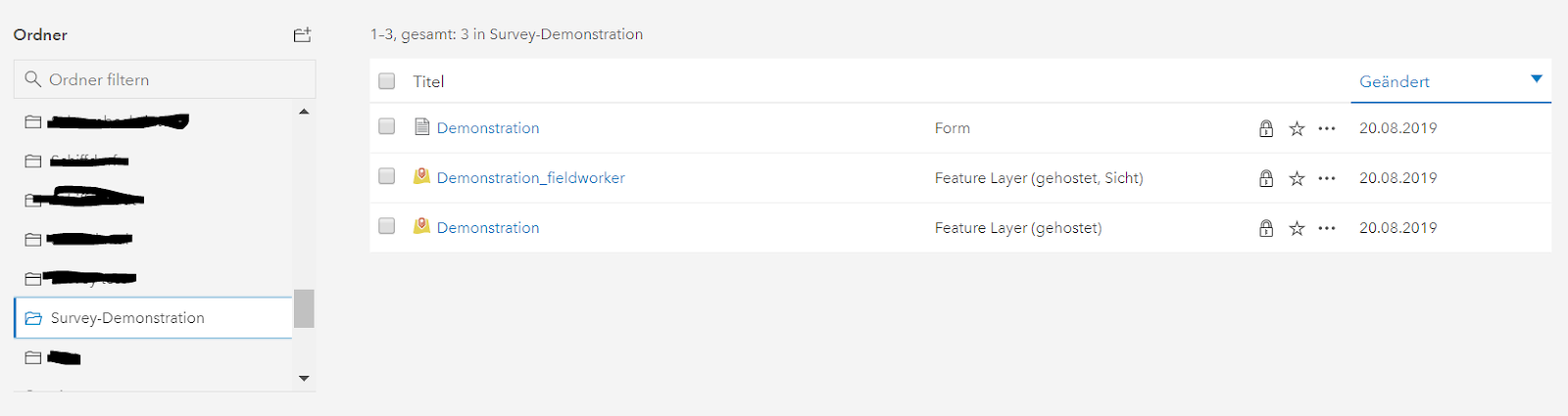The height and width of the screenshot is (416, 1568).
Task: Click the folder list scroll-up arrow
Action: point(304,112)
